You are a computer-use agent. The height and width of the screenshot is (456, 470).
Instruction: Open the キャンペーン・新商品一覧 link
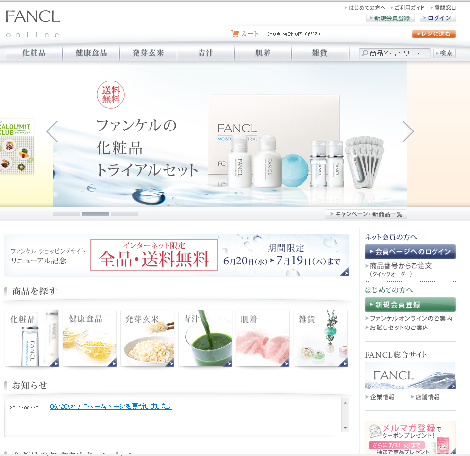click(x=366, y=214)
